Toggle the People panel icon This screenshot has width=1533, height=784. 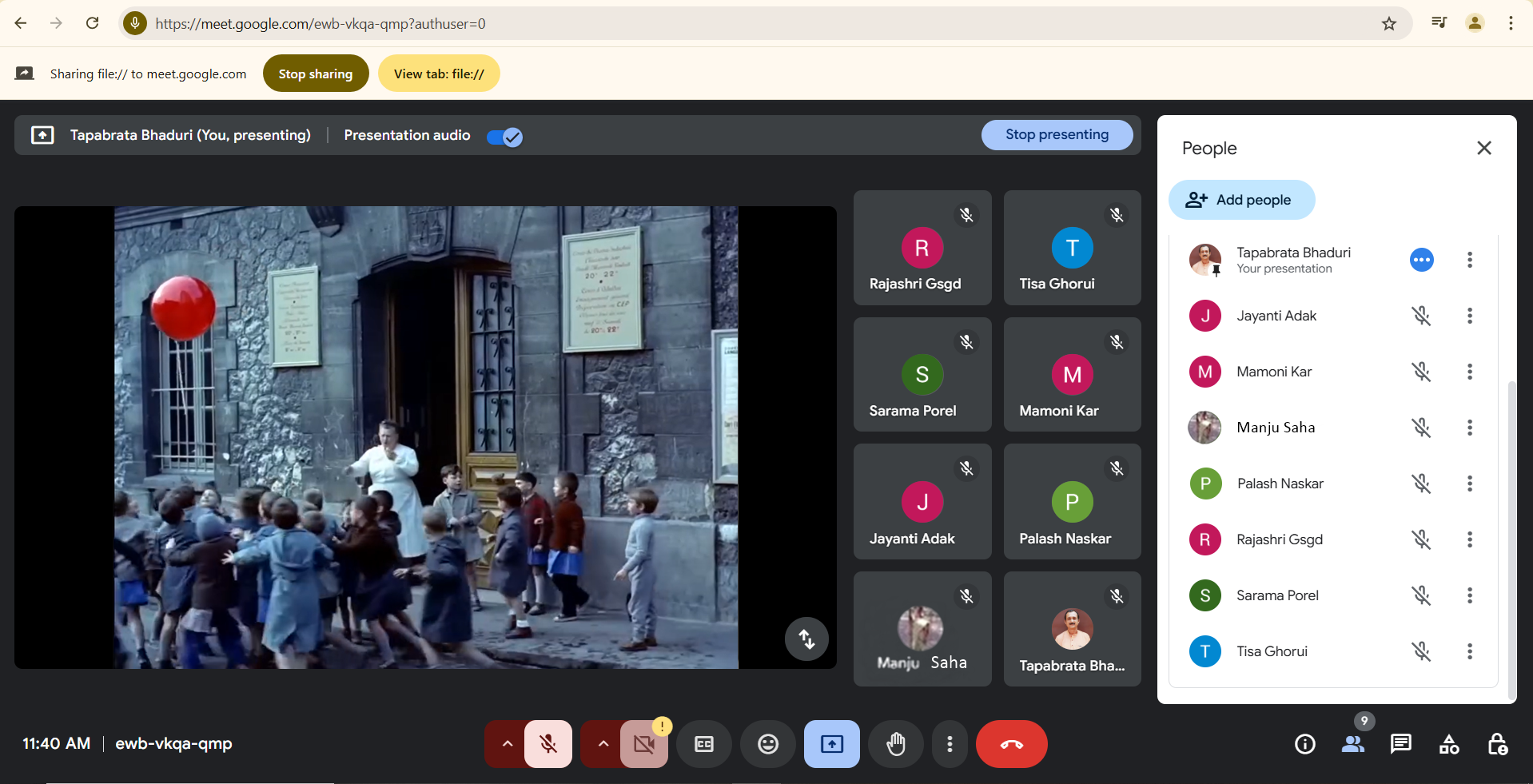coord(1353,745)
